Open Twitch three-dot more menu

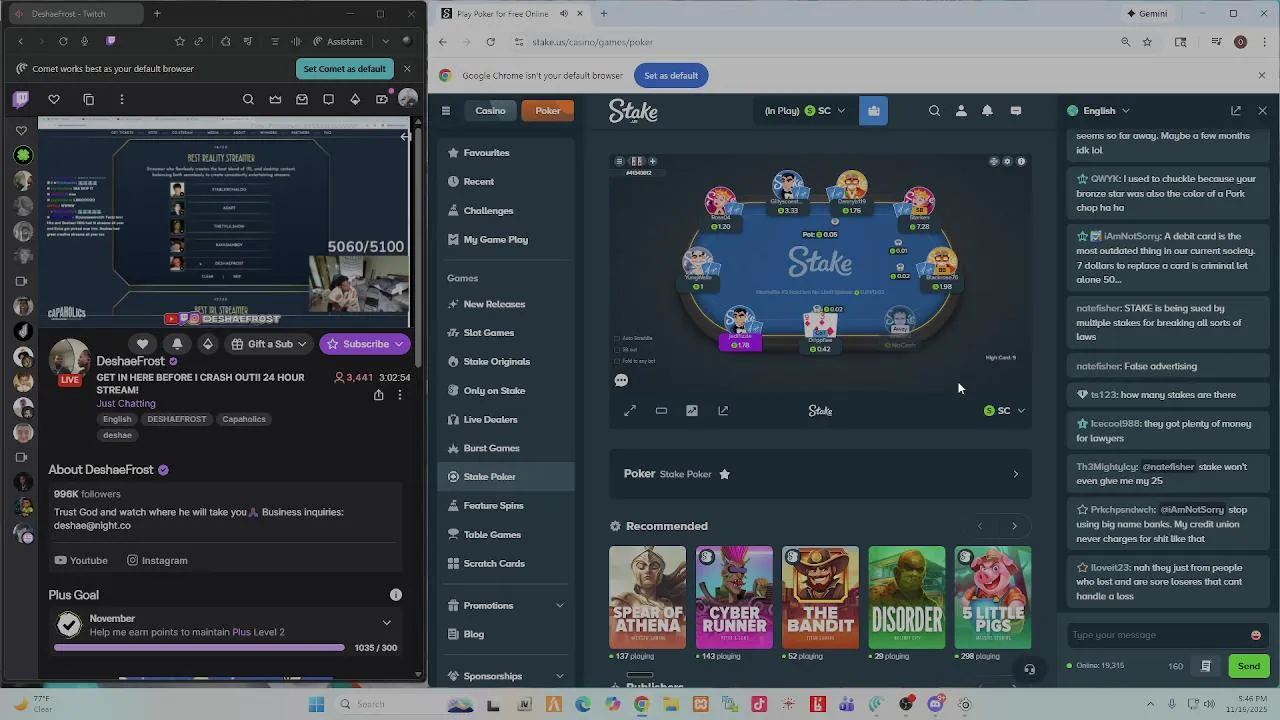pyautogui.click(x=122, y=99)
